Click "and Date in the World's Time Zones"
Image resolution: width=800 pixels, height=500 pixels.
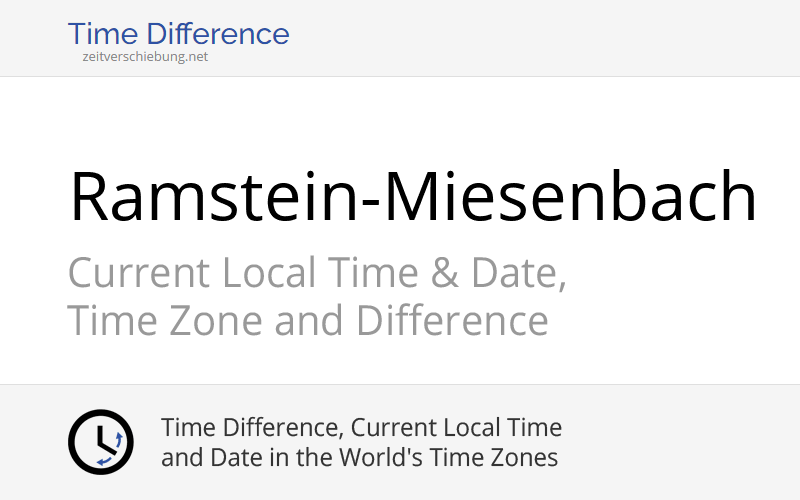(x=359, y=458)
